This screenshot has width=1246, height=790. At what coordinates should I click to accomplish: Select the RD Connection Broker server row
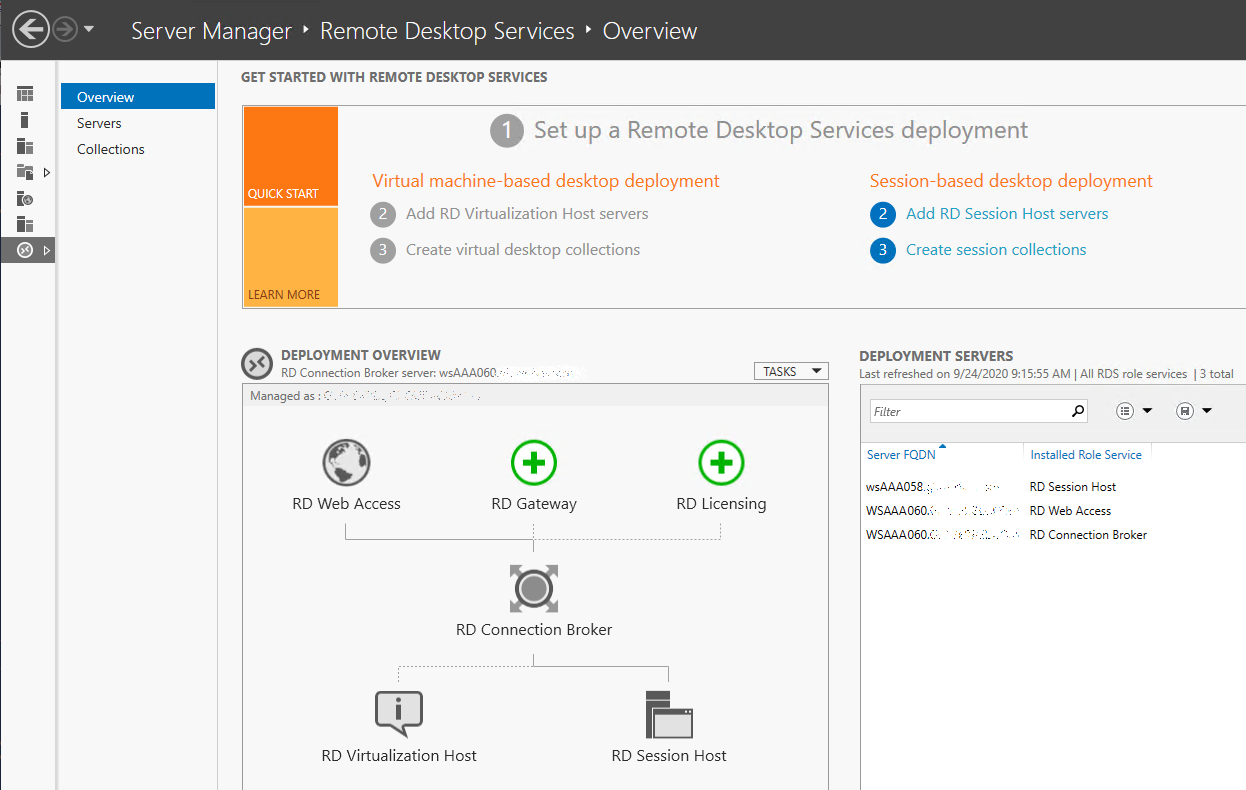(x=1053, y=535)
